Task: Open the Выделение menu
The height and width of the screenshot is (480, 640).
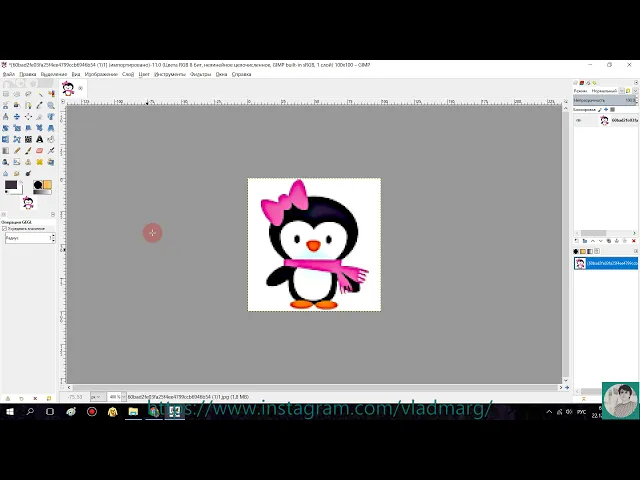Action: (x=54, y=74)
